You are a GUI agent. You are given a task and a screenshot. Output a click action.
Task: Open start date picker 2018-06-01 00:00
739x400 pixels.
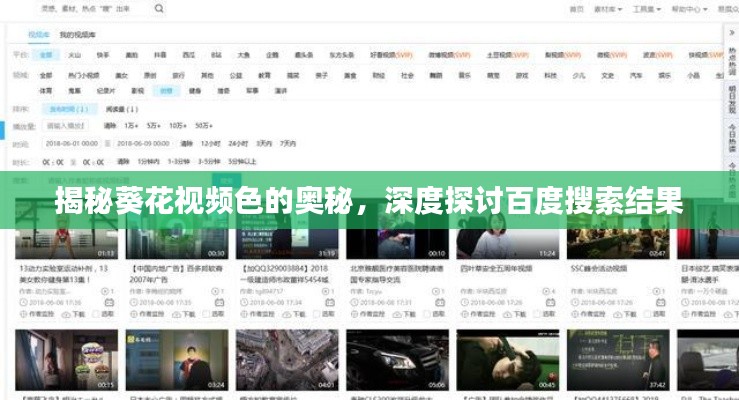[x=72, y=143]
